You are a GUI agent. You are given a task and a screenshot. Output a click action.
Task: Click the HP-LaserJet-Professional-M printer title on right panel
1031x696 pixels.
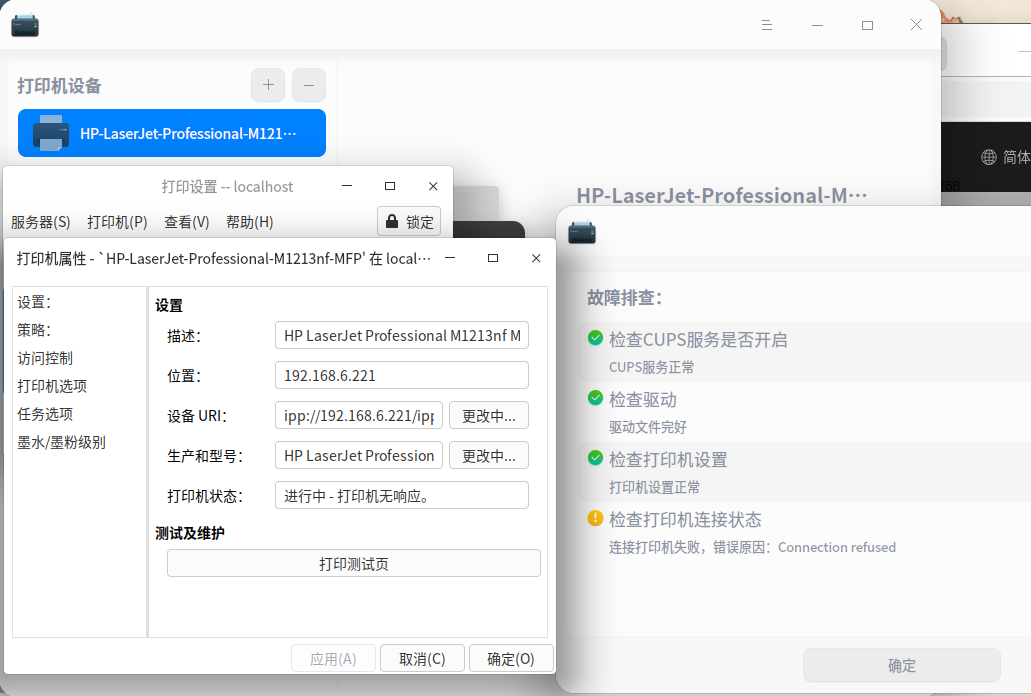point(721,195)
